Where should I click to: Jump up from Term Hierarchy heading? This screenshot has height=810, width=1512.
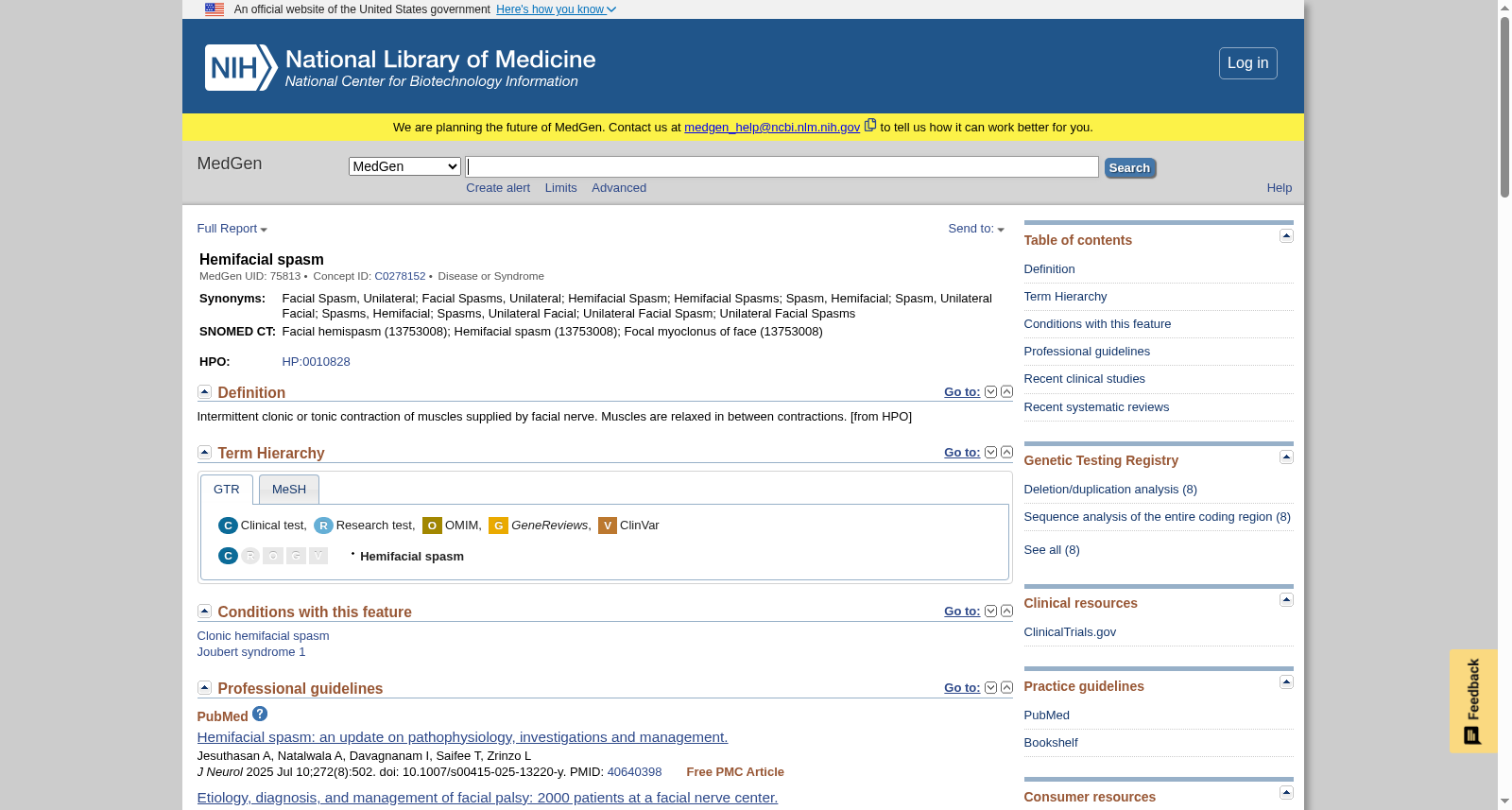(1006, 452)
